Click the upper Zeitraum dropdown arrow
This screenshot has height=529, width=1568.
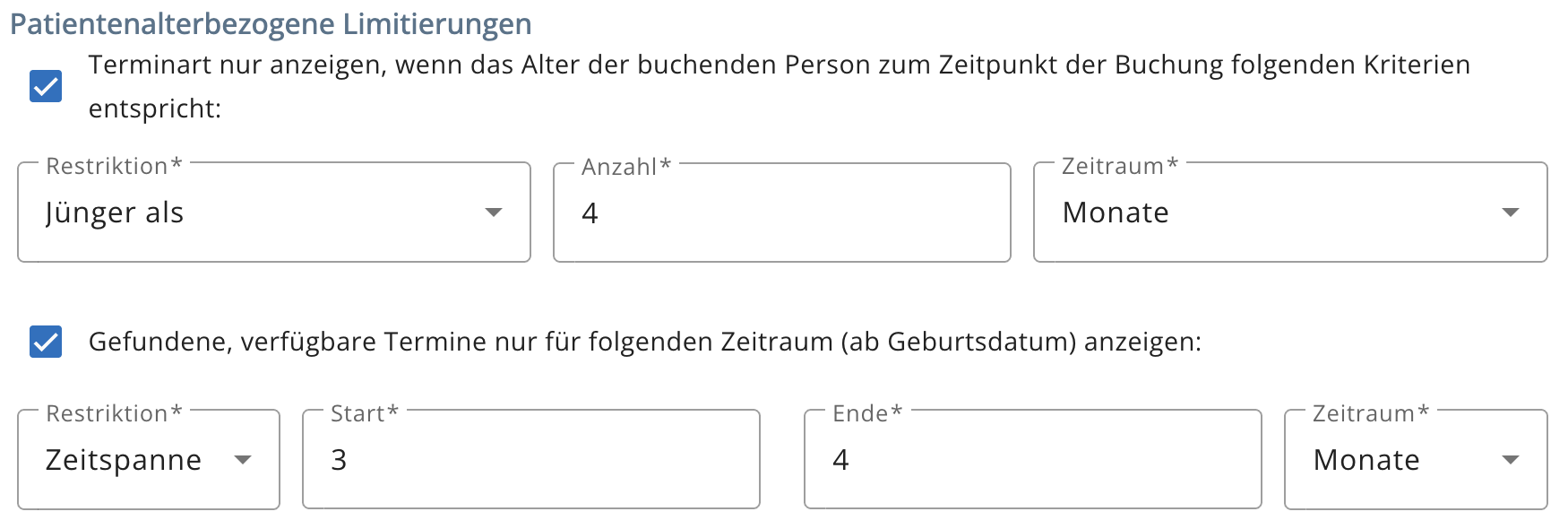point(1511,212)
